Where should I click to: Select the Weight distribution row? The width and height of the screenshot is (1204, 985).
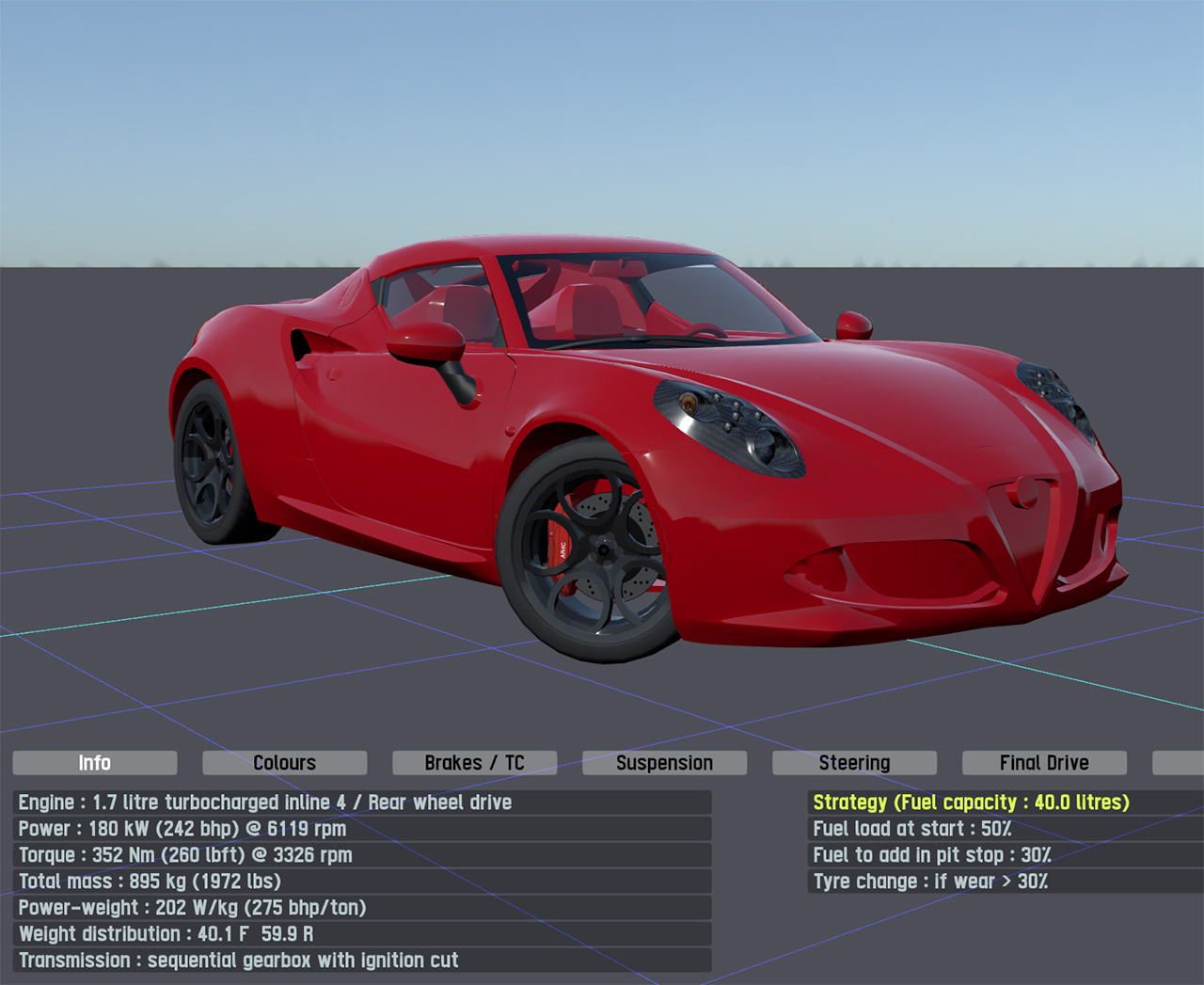362,934
